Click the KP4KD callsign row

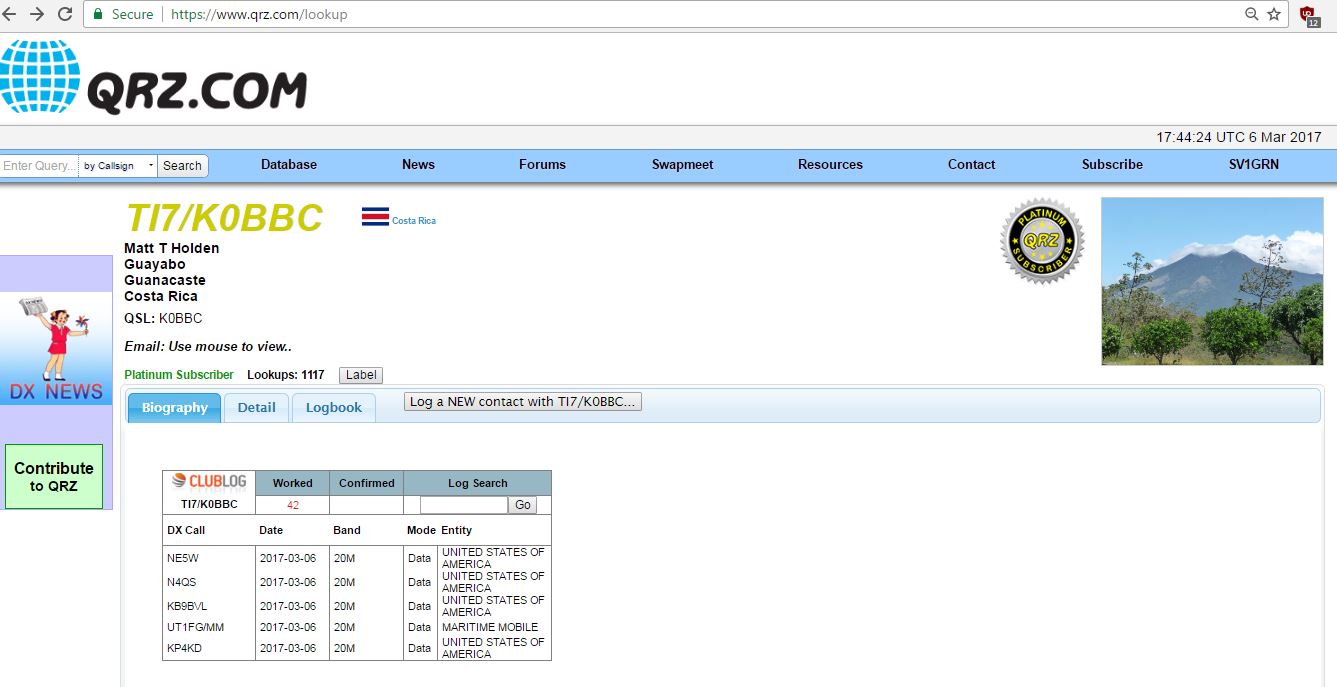pos(358,648)
